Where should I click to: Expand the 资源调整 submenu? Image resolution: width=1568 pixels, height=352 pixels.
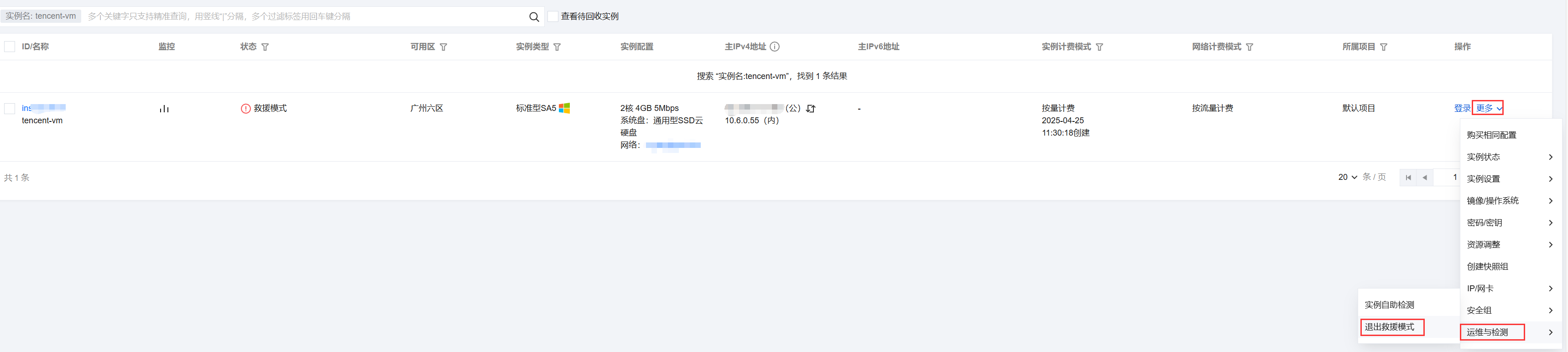[1510, 245]
